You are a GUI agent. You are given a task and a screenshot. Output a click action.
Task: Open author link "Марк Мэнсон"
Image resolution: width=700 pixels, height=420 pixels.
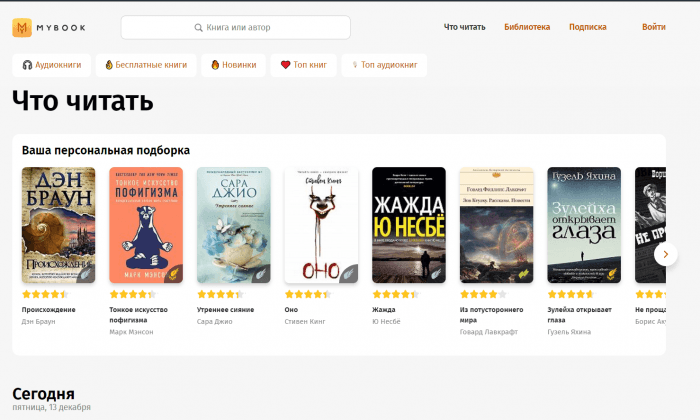(131, 332)
